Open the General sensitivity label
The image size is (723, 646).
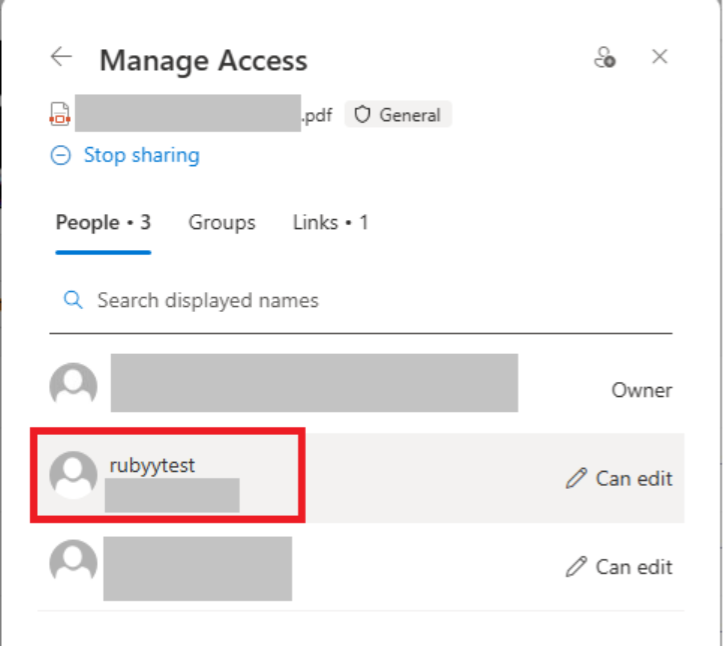pos(398,114)
